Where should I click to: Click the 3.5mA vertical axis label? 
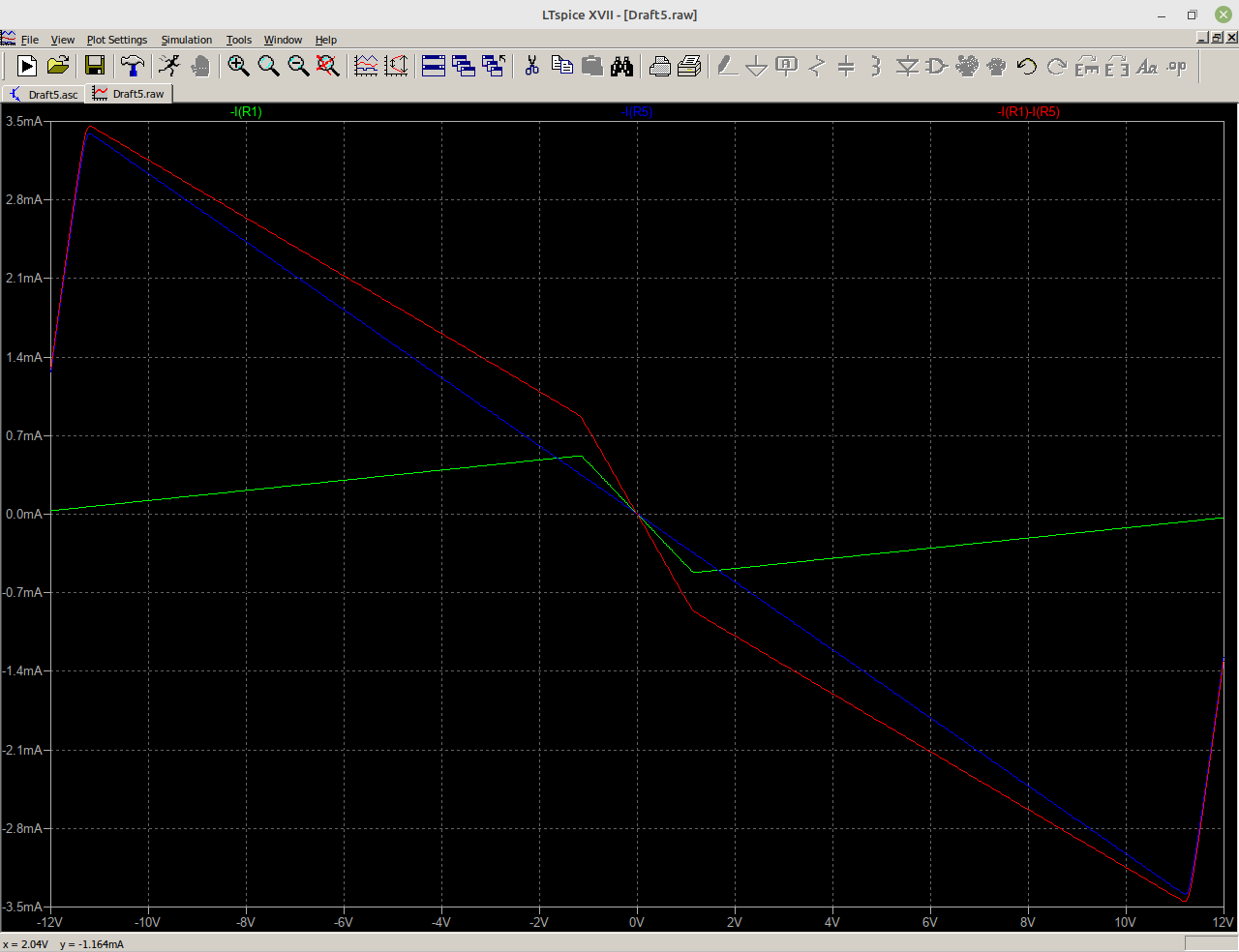[x=23, y=121]
